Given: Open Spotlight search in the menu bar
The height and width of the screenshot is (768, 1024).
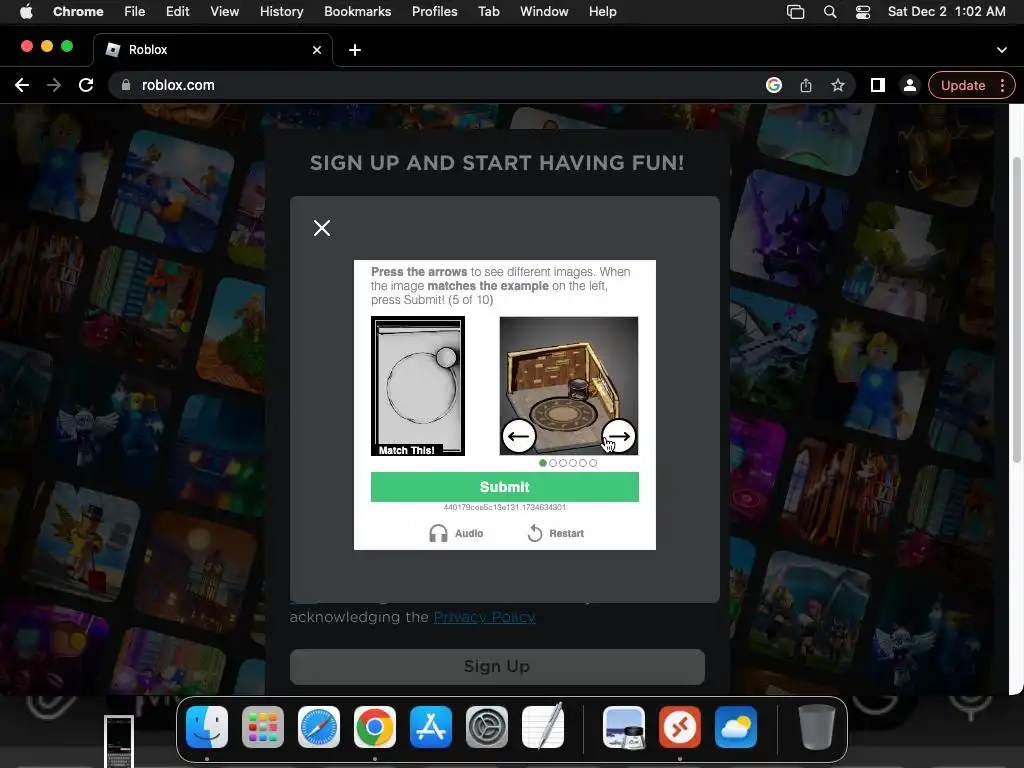Looking at the screenshot, I should (830, 12).
